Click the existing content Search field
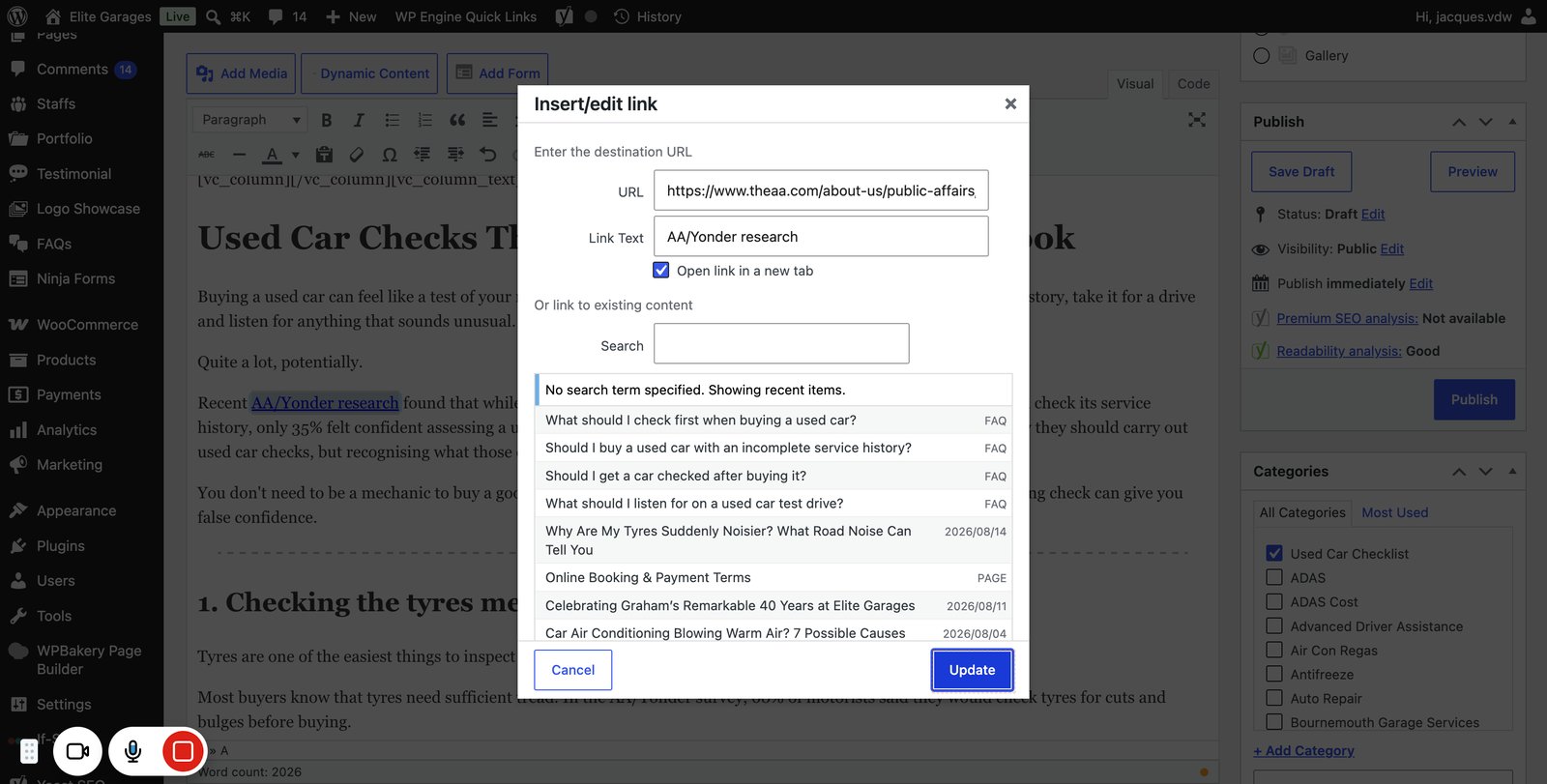 click(781, 344)
